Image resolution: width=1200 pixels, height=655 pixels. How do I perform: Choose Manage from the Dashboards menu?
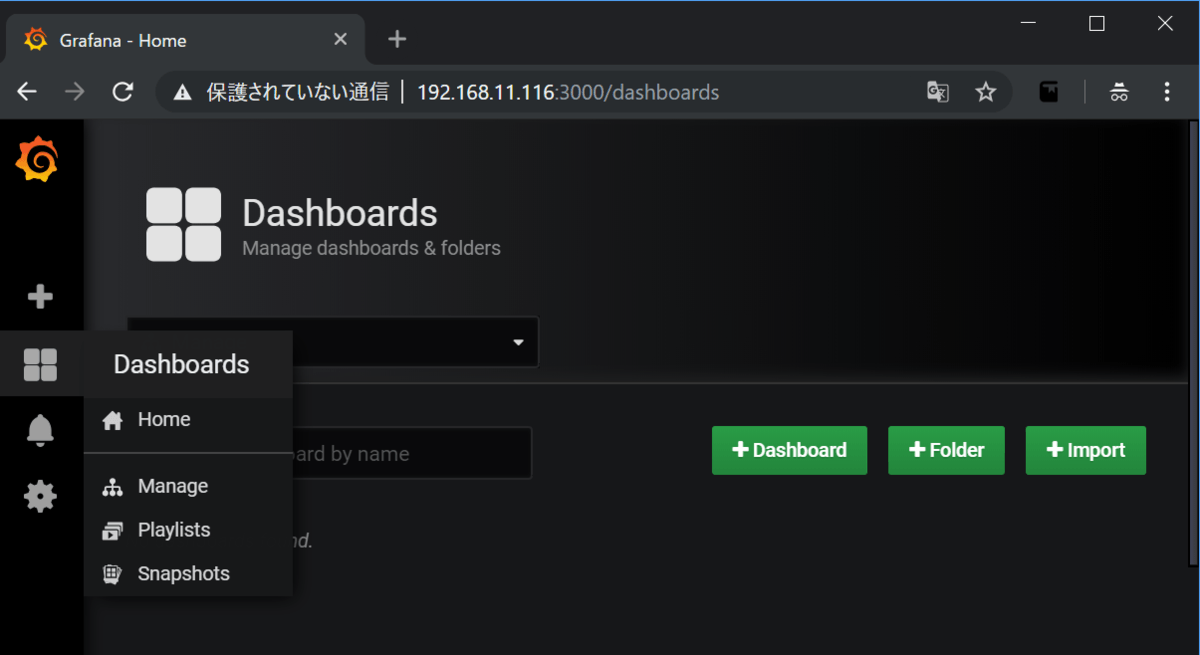point(172,487)
